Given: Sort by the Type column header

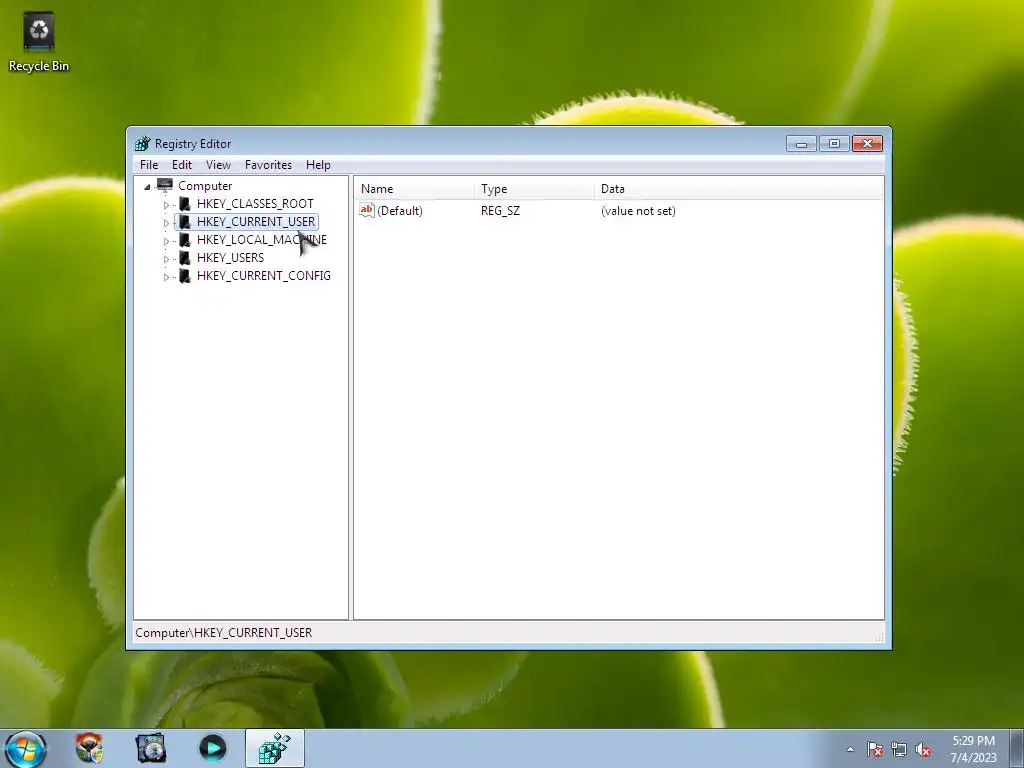Looking at the screenshot, I should coord(535,189).
